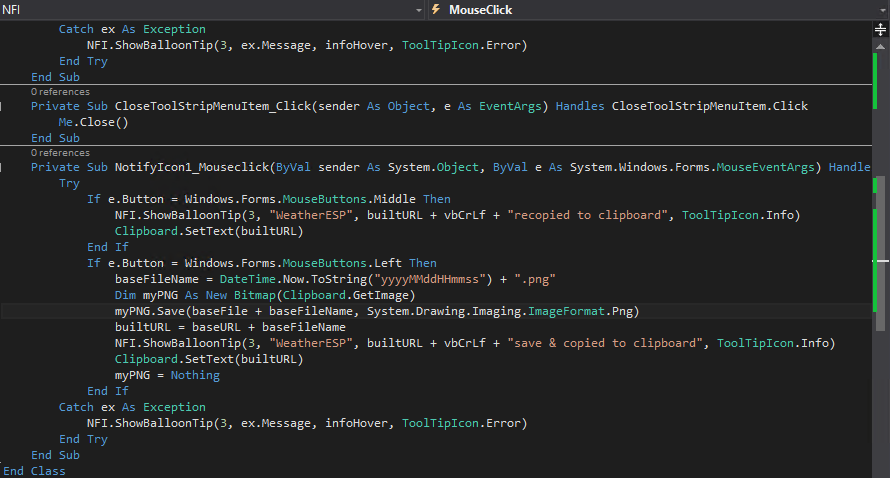Click the method name 'NotifyIcon1_Mouseclick'
This screenshot has width=890, height=478.
point(192,167)
